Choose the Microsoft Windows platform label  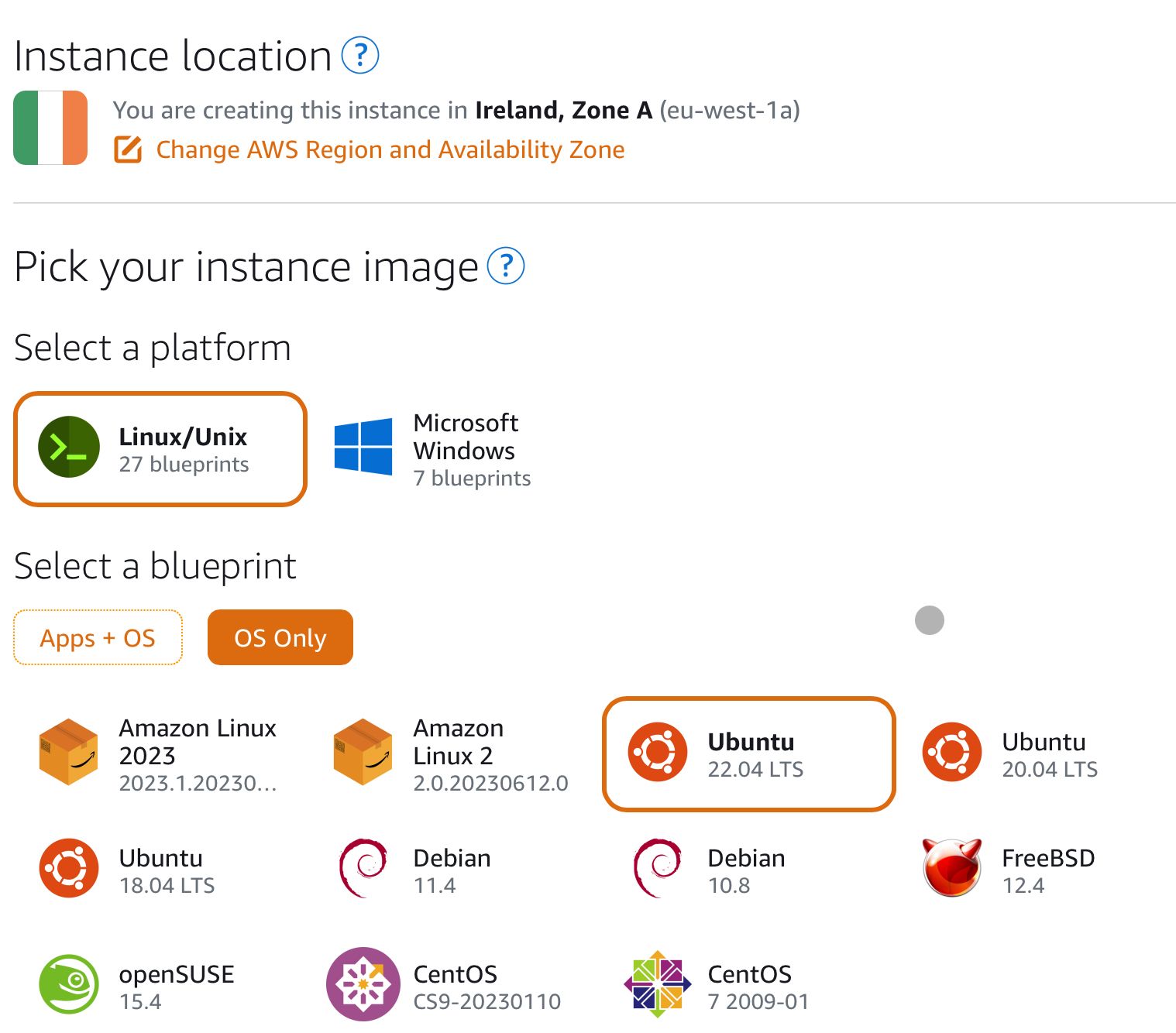click(x=466, y=437)
